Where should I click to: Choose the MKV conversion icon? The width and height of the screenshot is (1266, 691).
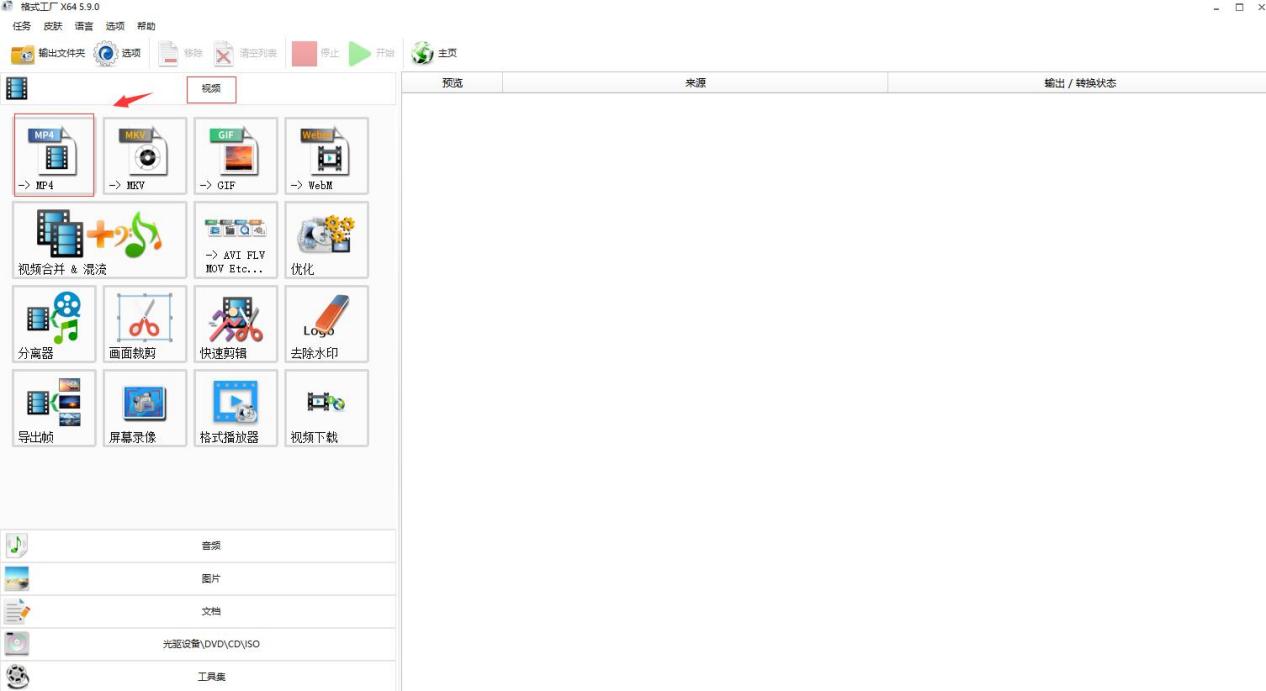click(145, 154)
